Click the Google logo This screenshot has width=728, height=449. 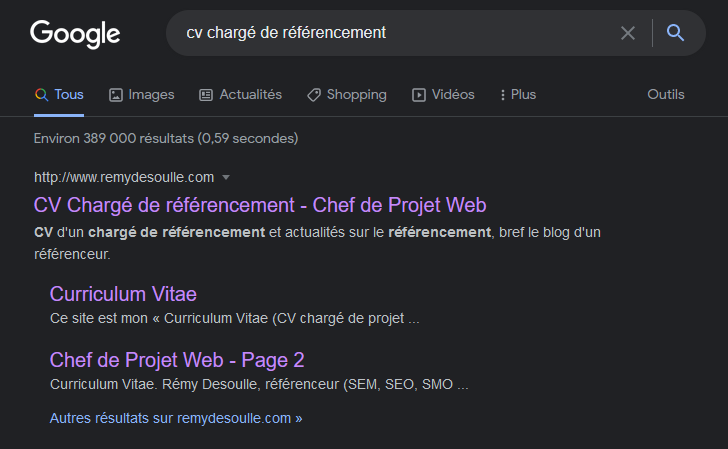pos(75,34)
